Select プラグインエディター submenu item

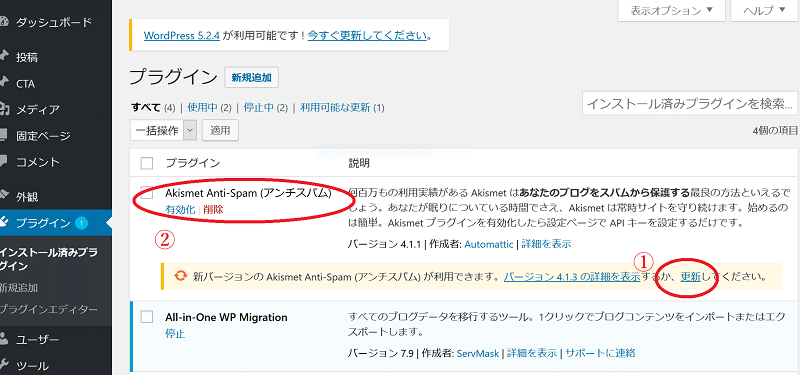point(48,310)
